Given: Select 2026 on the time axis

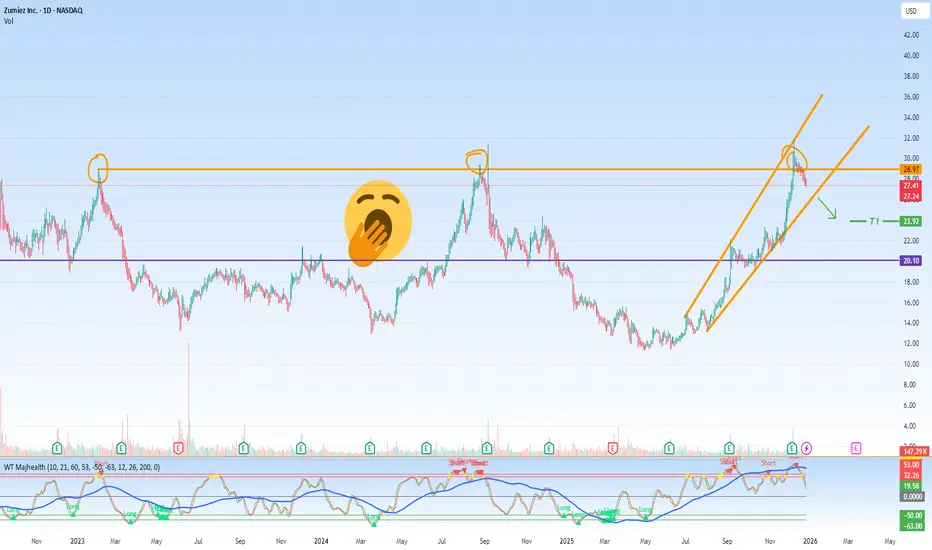Looking at the screenshot, I should [x=810, y=541].
